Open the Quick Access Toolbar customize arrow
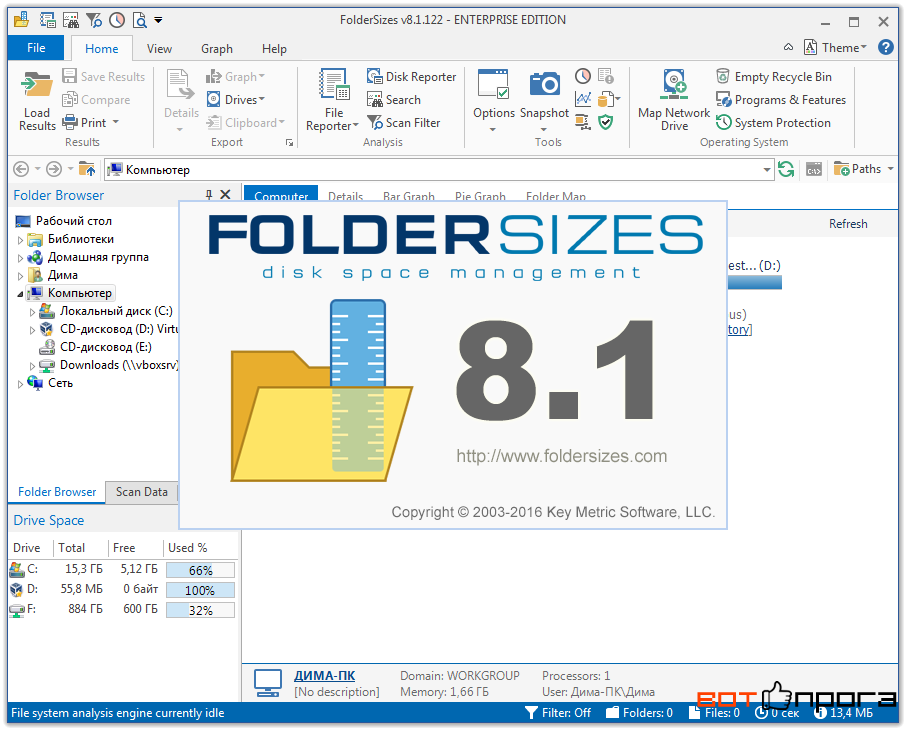Image resolution: width=909 pixels, height=732 pixels. (x=158, y=20)
